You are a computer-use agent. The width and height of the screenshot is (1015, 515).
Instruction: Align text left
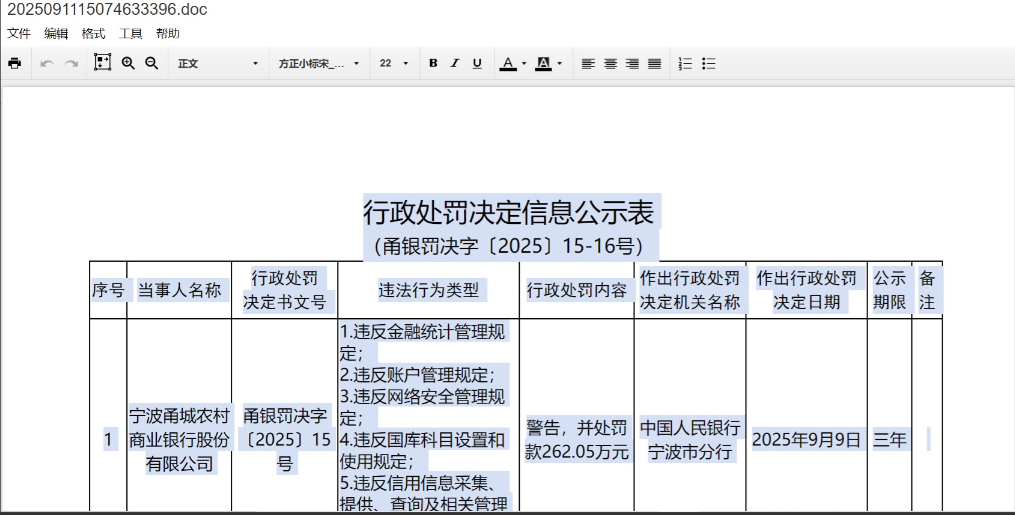[588, 63]
